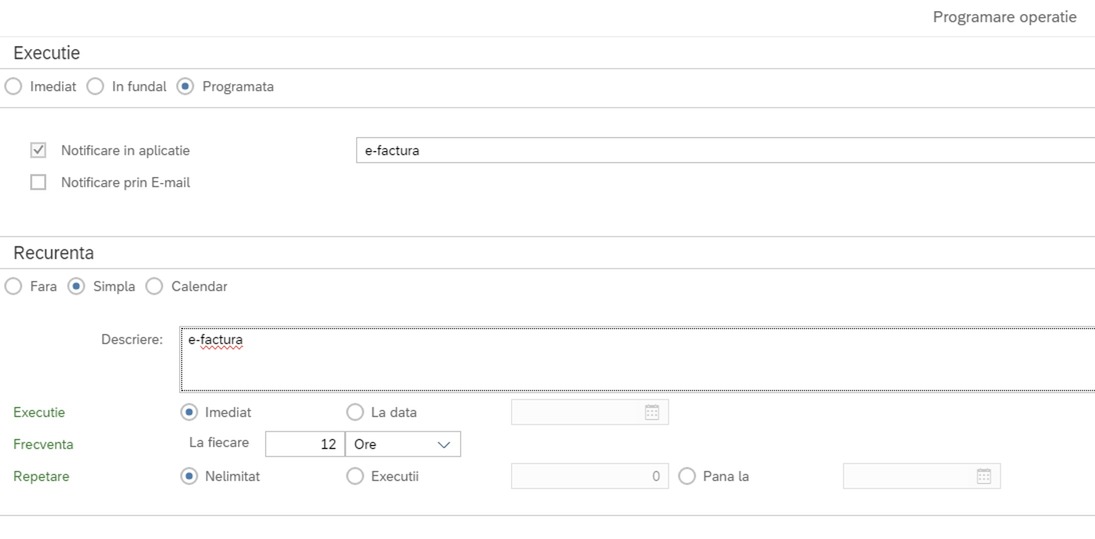Click the Executii count field showing 0

click(589, 476)
